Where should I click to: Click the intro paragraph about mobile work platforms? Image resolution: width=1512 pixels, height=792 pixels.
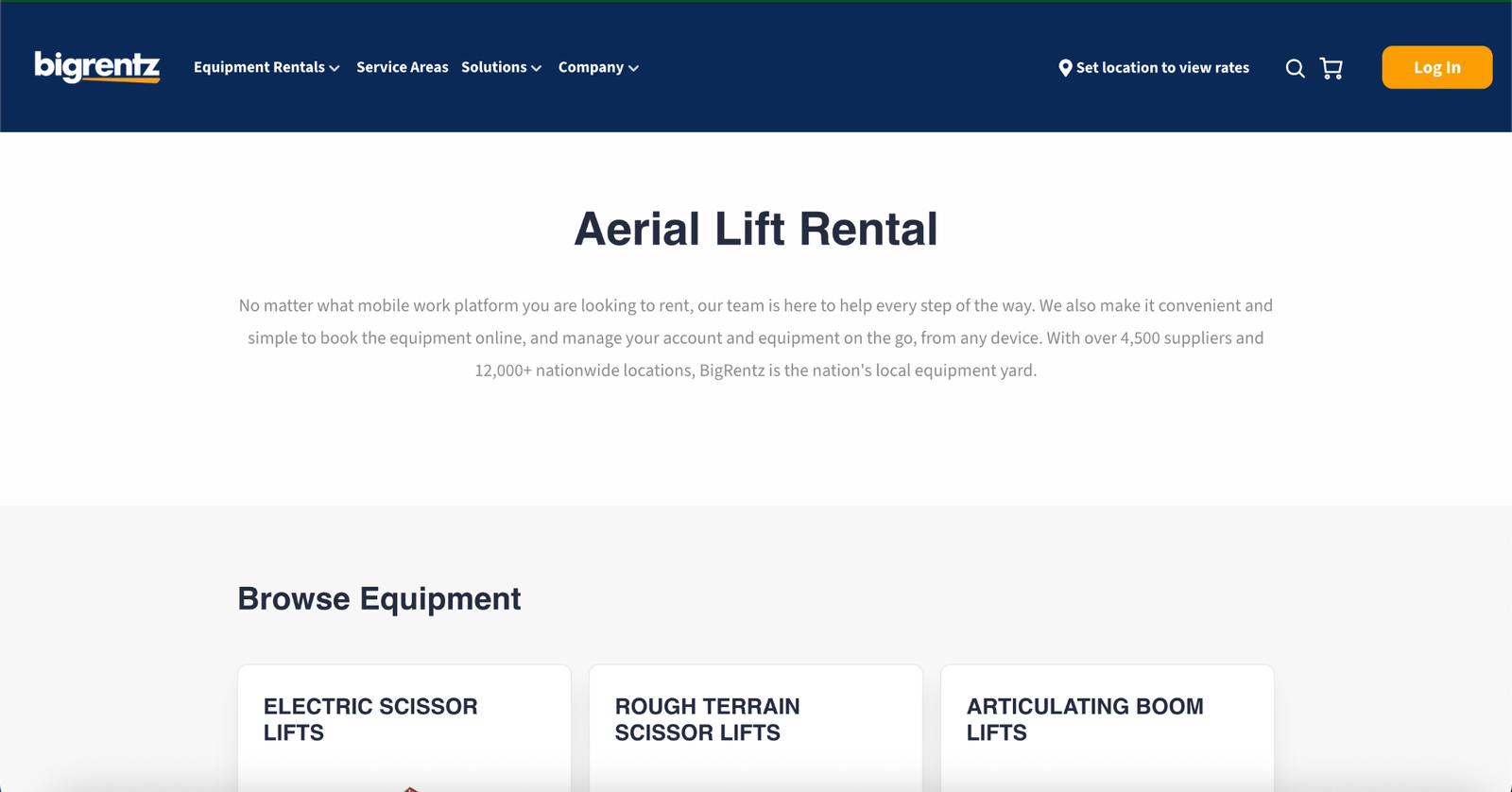tap(755, 338)
